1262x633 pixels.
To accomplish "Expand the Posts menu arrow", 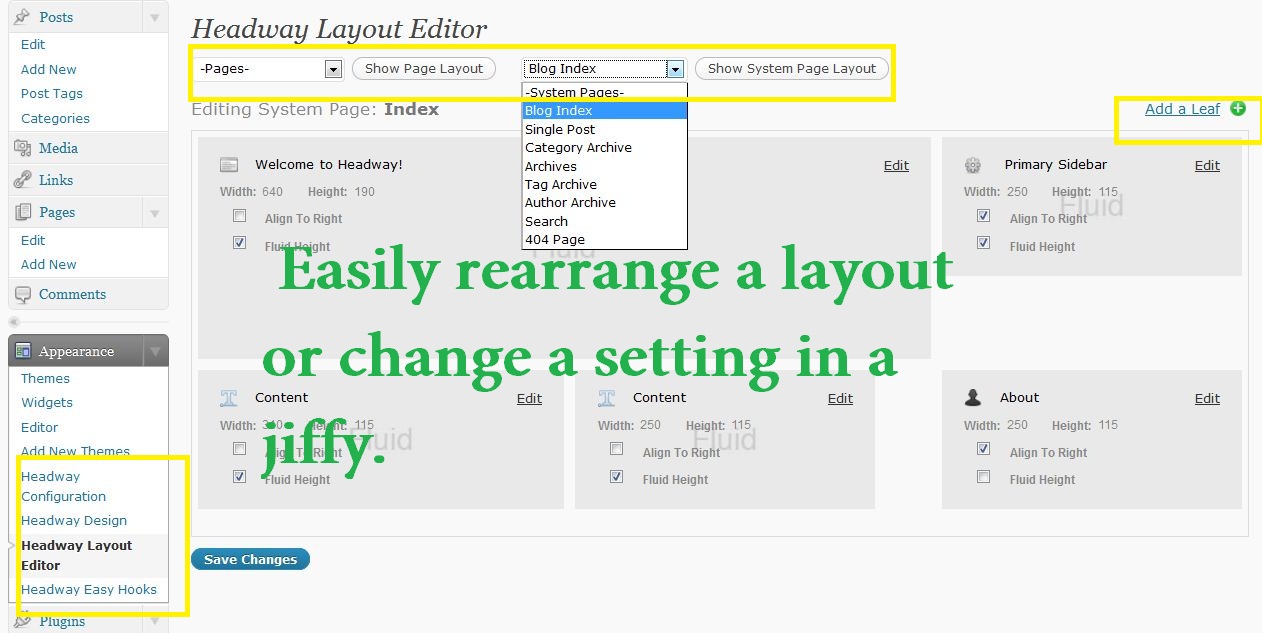I will (154, 17).
